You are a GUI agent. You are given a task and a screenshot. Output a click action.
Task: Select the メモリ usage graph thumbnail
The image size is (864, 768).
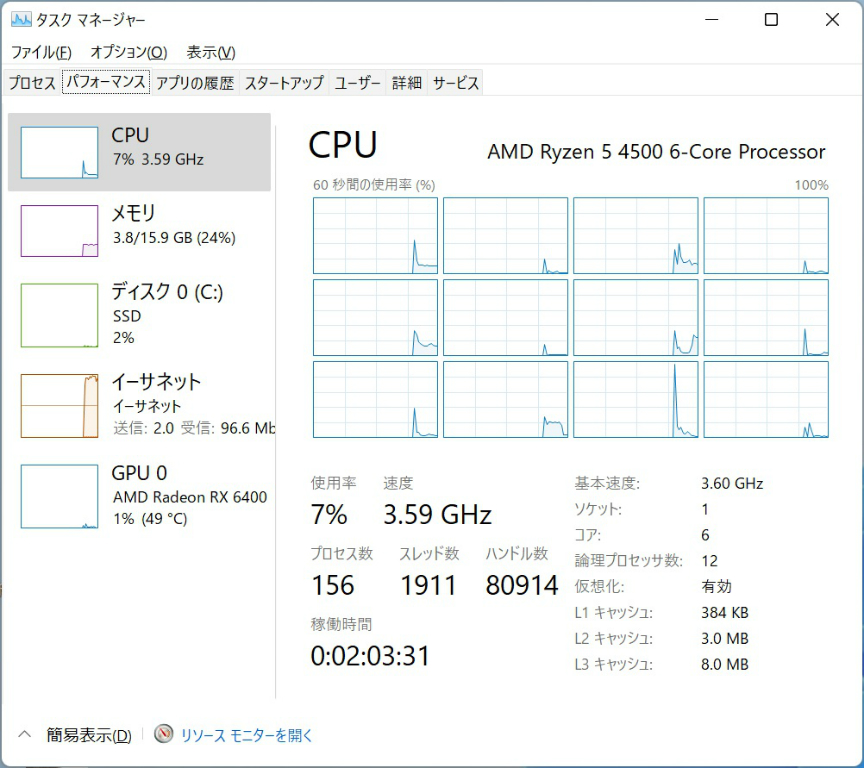click(x=60, y=231)
